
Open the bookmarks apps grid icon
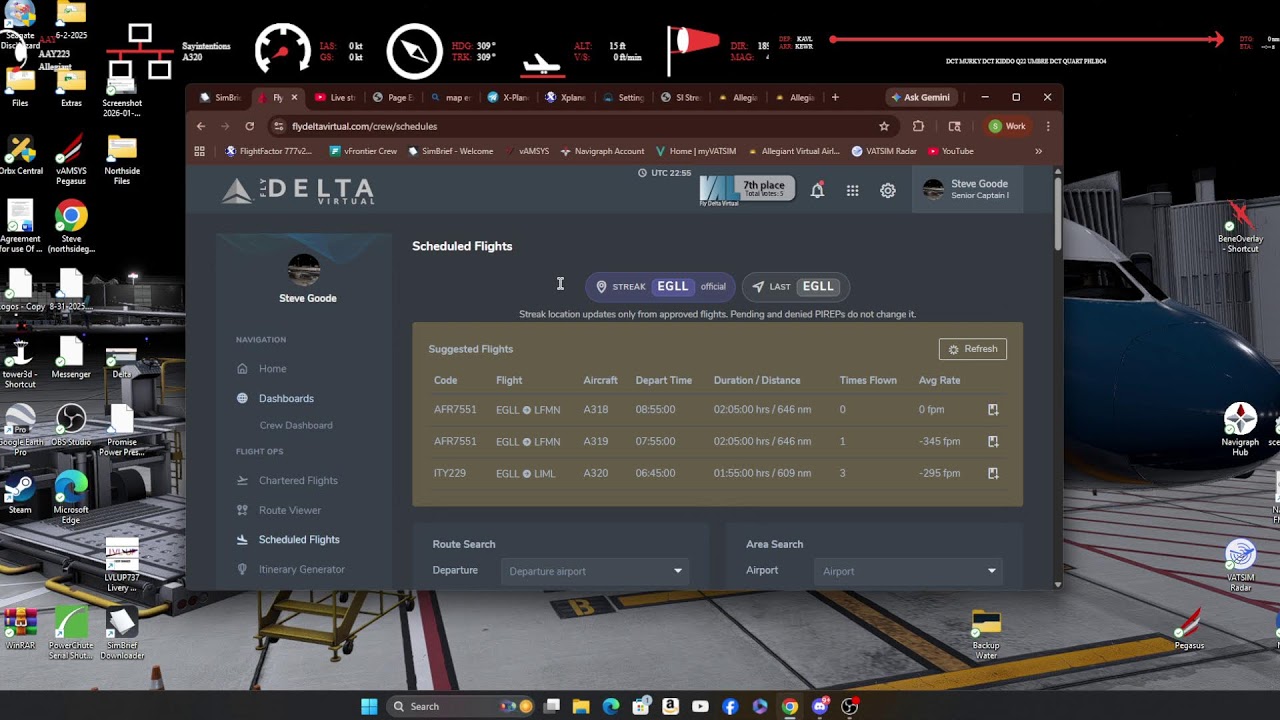(x=199, y=151)
